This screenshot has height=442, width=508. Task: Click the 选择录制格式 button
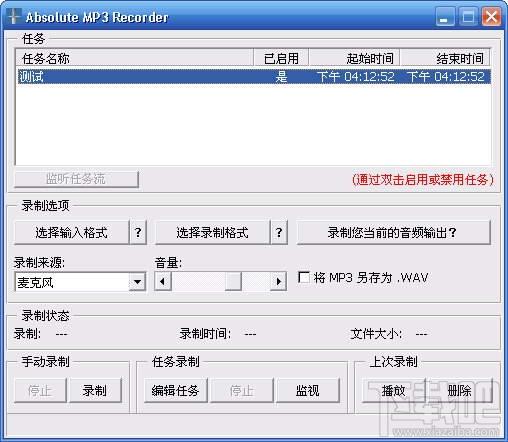(212, 232)
